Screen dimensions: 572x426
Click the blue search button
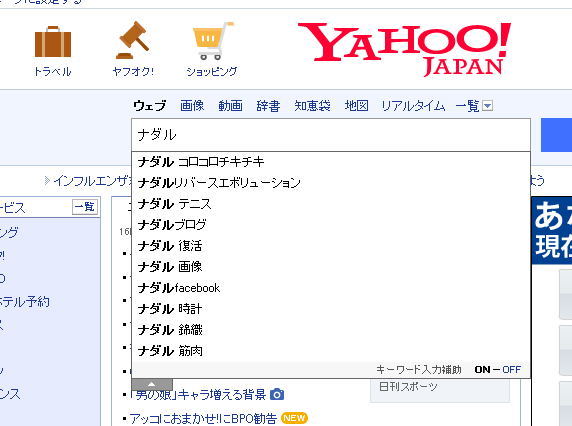click(x=556, y=135)
